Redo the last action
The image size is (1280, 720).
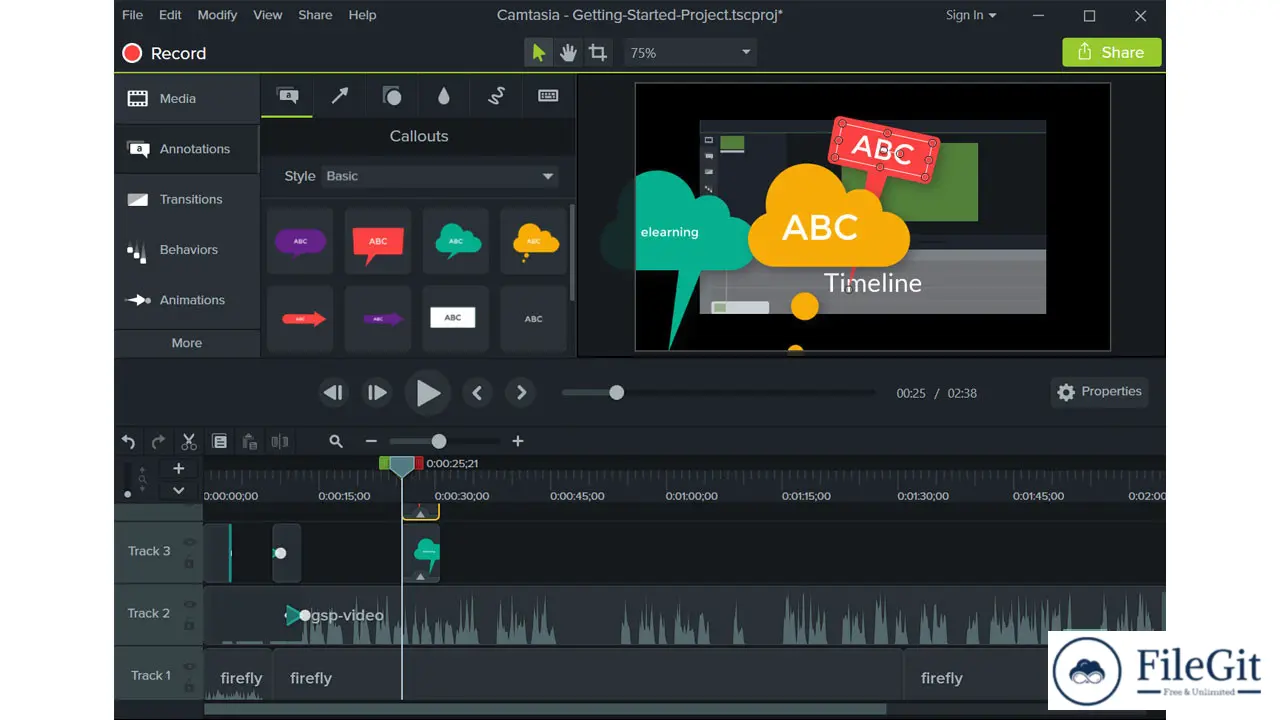(158, 441)
